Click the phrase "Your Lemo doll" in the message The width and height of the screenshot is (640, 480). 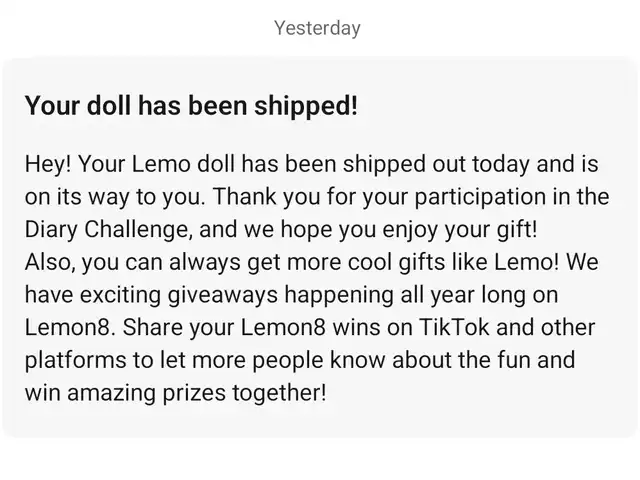(x=156, y=164)
